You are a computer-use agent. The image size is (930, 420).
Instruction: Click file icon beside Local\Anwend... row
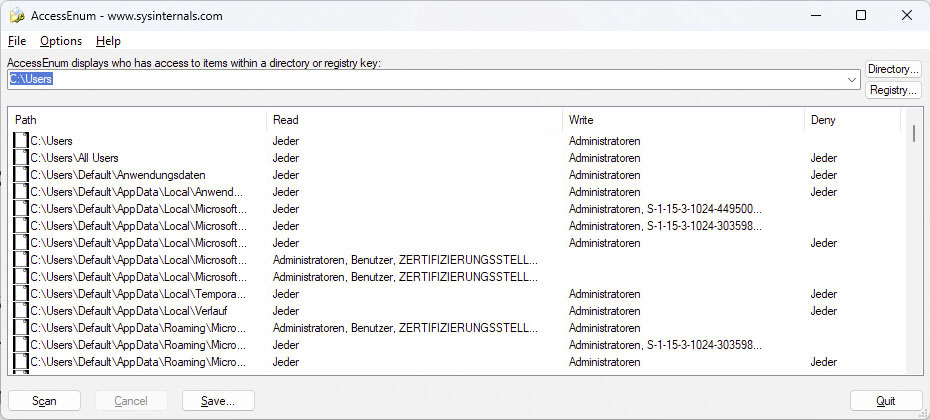21,192
